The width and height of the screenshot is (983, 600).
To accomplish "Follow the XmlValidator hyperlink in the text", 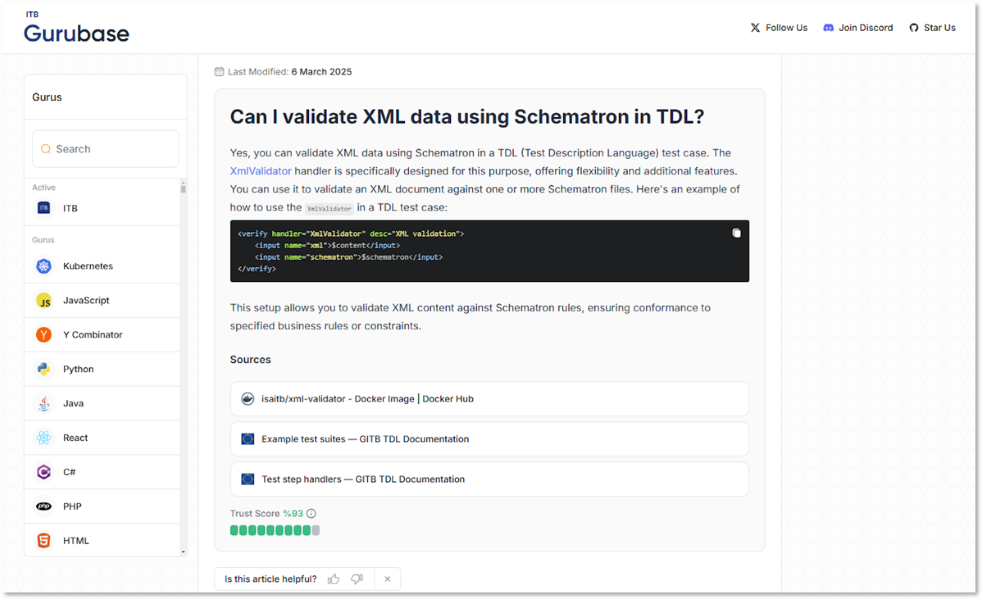I will click(x=260, y=171).
